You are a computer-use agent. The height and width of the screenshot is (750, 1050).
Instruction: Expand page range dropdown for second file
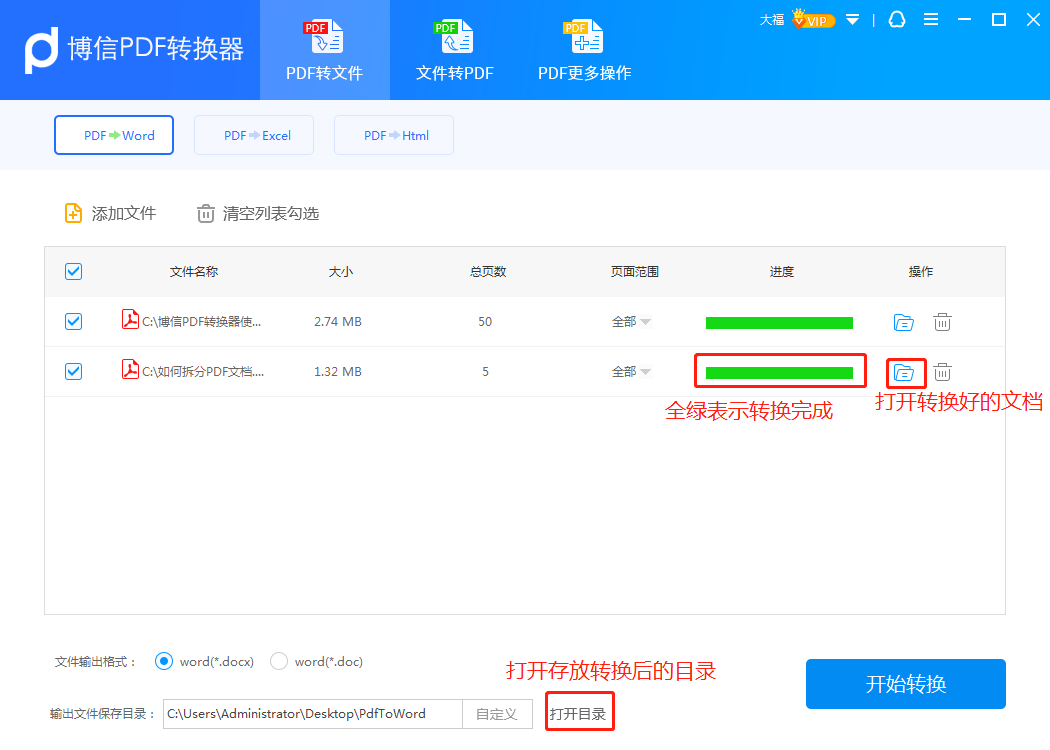point(645,372)
